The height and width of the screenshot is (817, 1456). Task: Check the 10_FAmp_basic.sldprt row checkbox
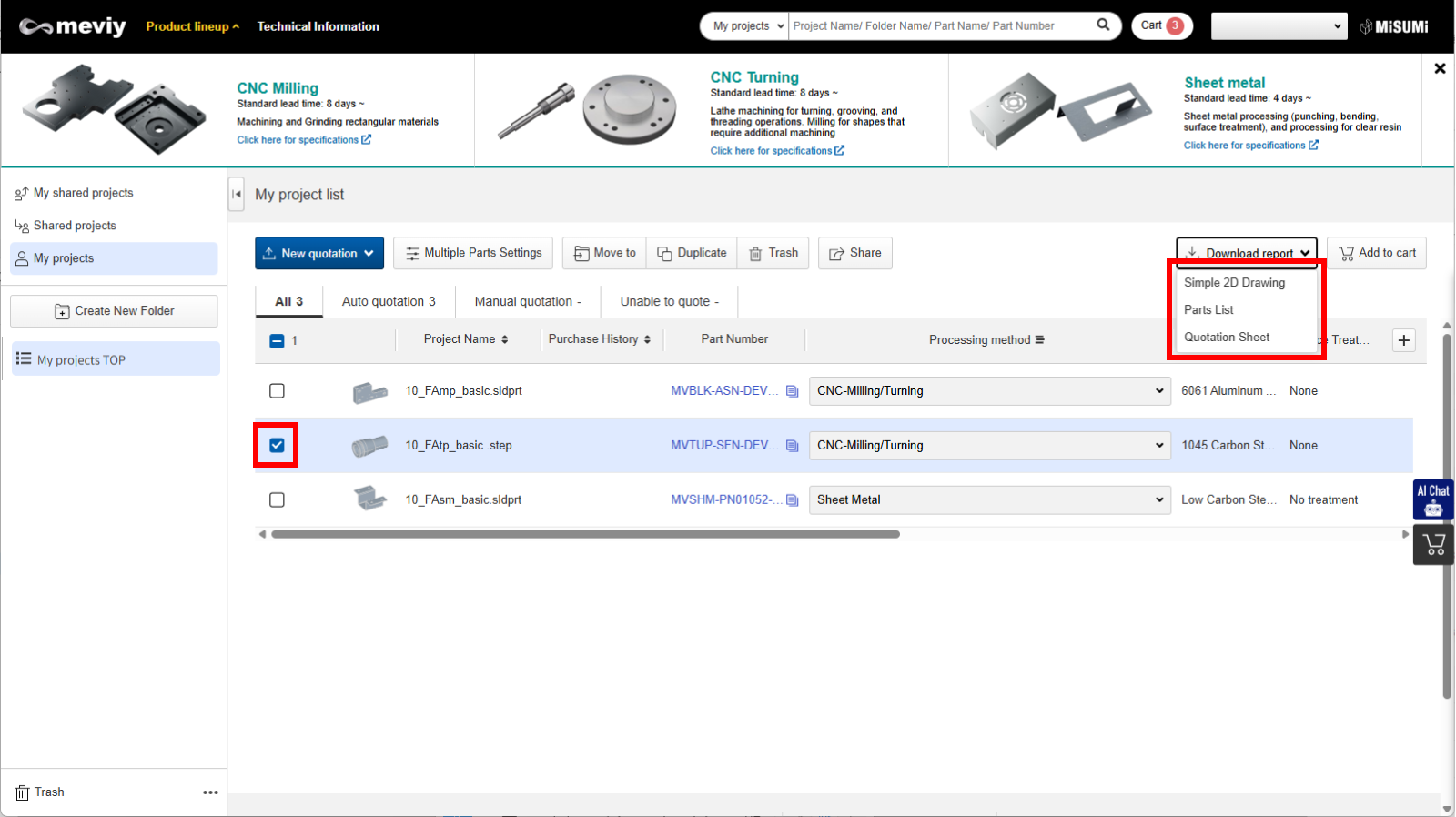278,391
